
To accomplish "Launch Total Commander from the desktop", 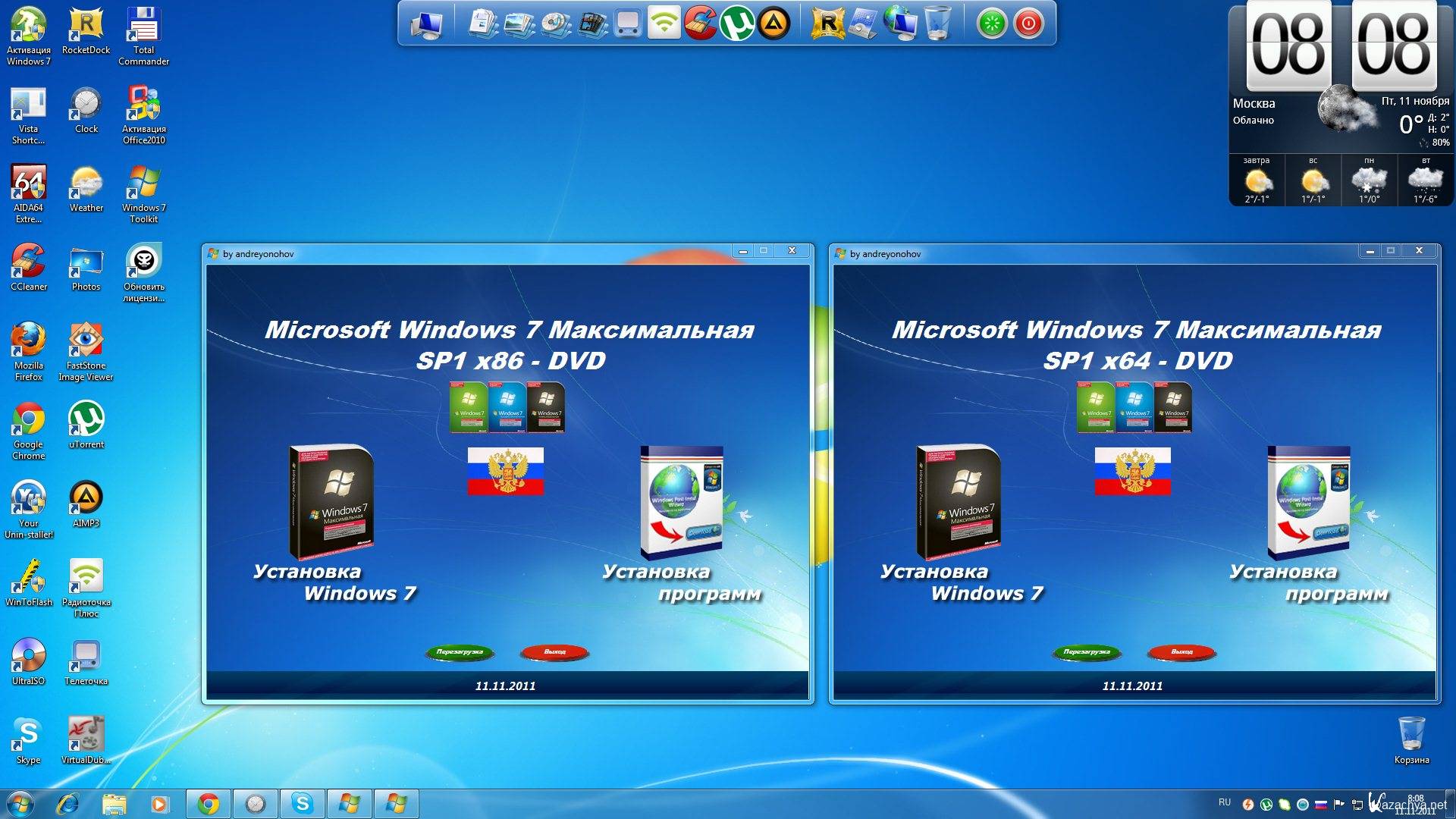I will (143, 36).
